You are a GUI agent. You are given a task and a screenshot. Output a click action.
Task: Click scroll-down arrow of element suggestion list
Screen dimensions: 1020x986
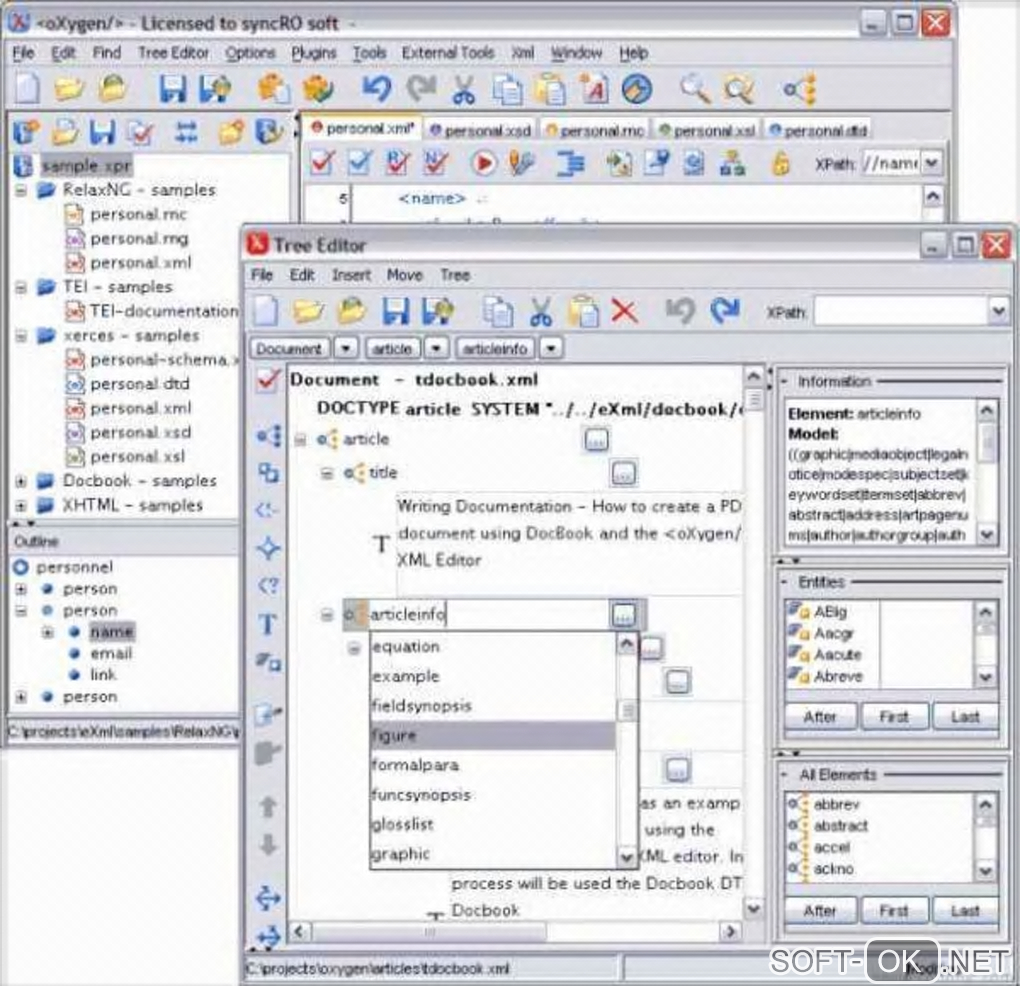coord(626,857)
